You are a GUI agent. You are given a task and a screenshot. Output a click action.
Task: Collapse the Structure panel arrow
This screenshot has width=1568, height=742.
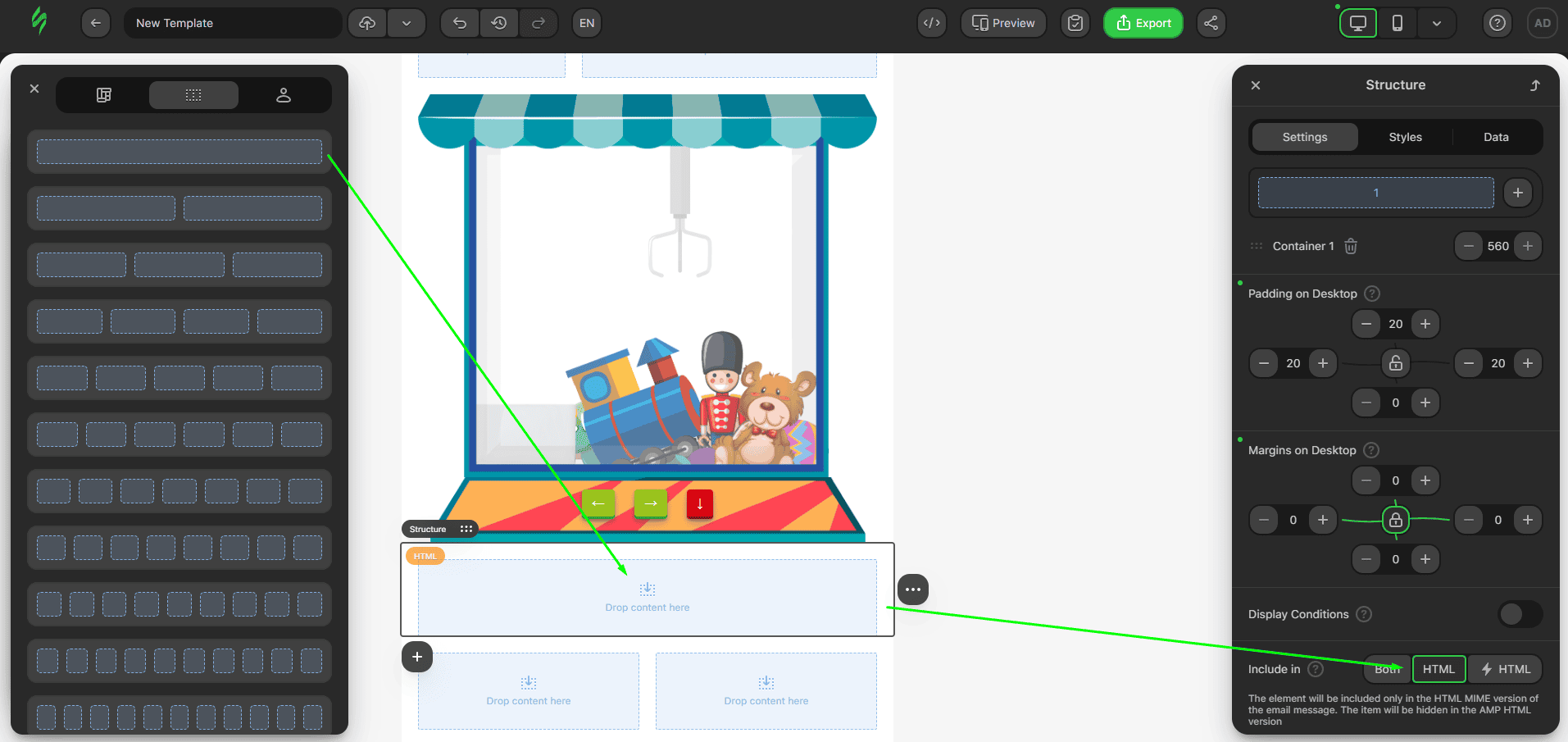click(1534, 84)
